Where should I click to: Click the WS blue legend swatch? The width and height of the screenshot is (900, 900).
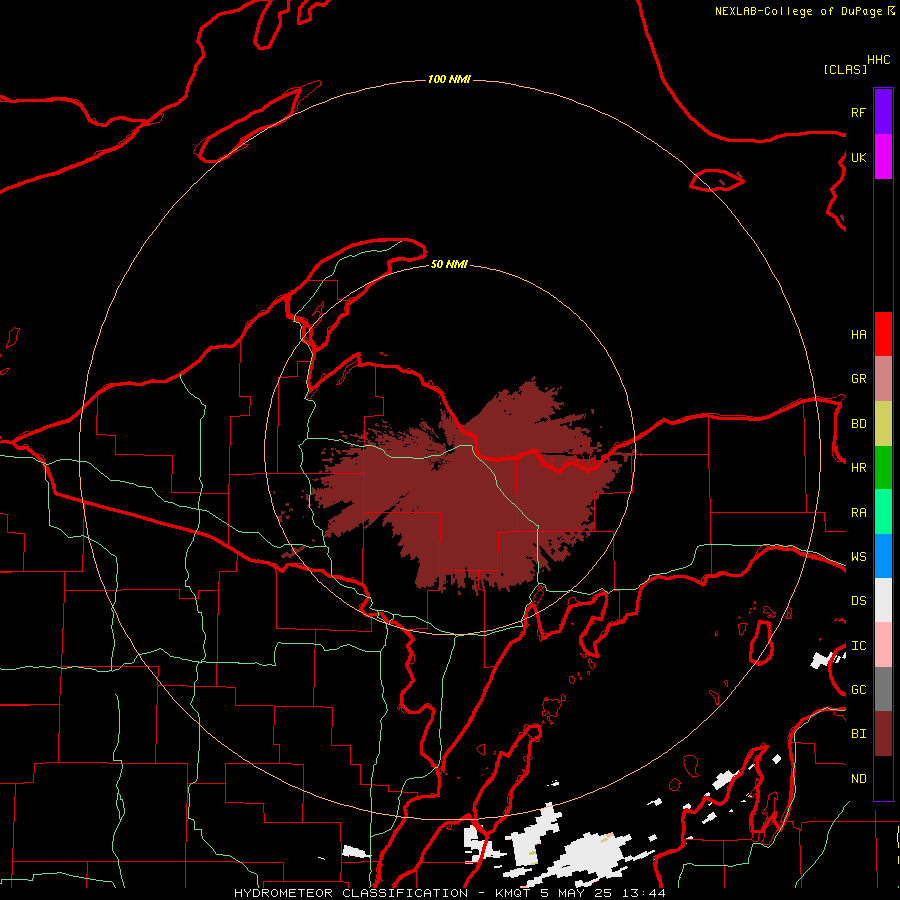883,556
